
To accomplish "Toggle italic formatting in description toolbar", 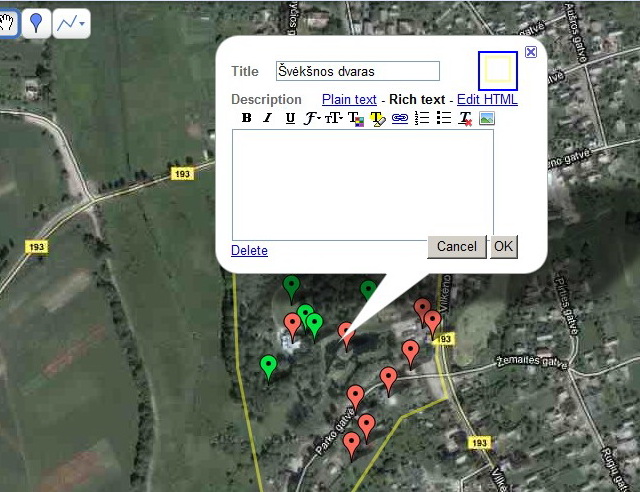I will click(x=267, y=118).
